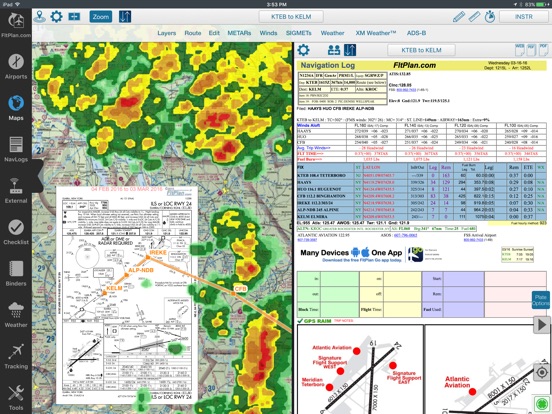
Task: Open the METARs menu
Action: coord(239,33)
